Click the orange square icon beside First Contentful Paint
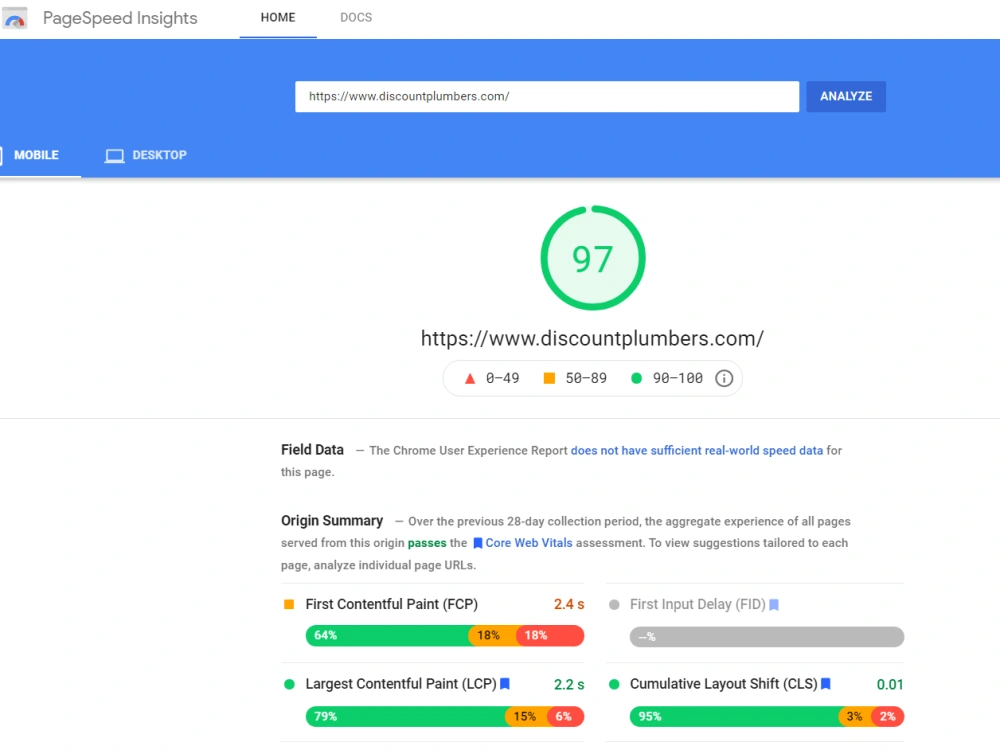Image resolution: width=1000 pixels, height=750 pixels. click(289, 604)
